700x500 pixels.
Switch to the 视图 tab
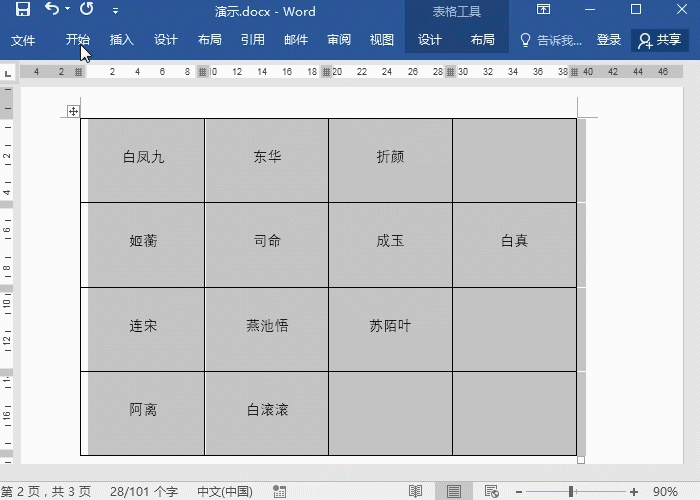click(x=382, y=40)
